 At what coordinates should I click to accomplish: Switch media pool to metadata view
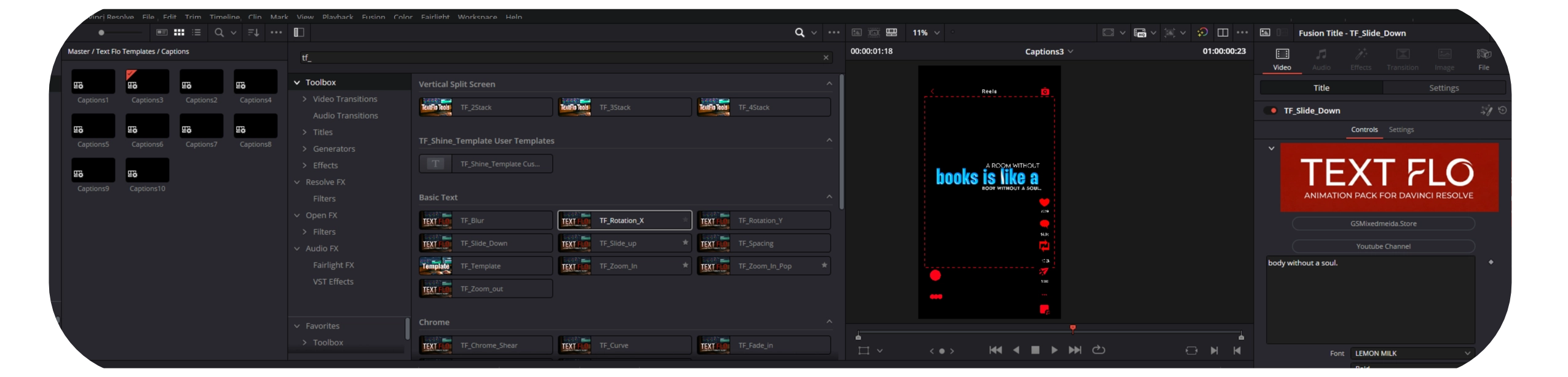coord(162,33)
